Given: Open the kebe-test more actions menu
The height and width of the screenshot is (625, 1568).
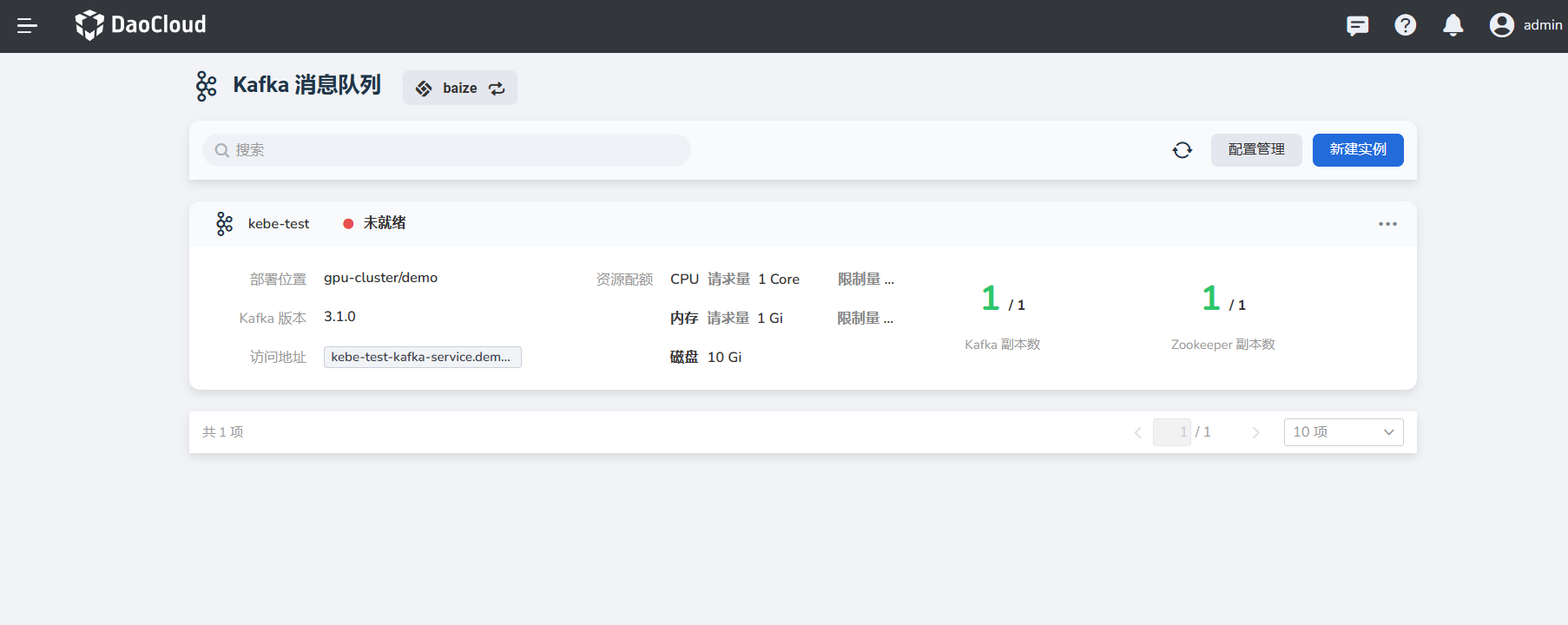Looking at the screenshot, I should click(1387, 224).
